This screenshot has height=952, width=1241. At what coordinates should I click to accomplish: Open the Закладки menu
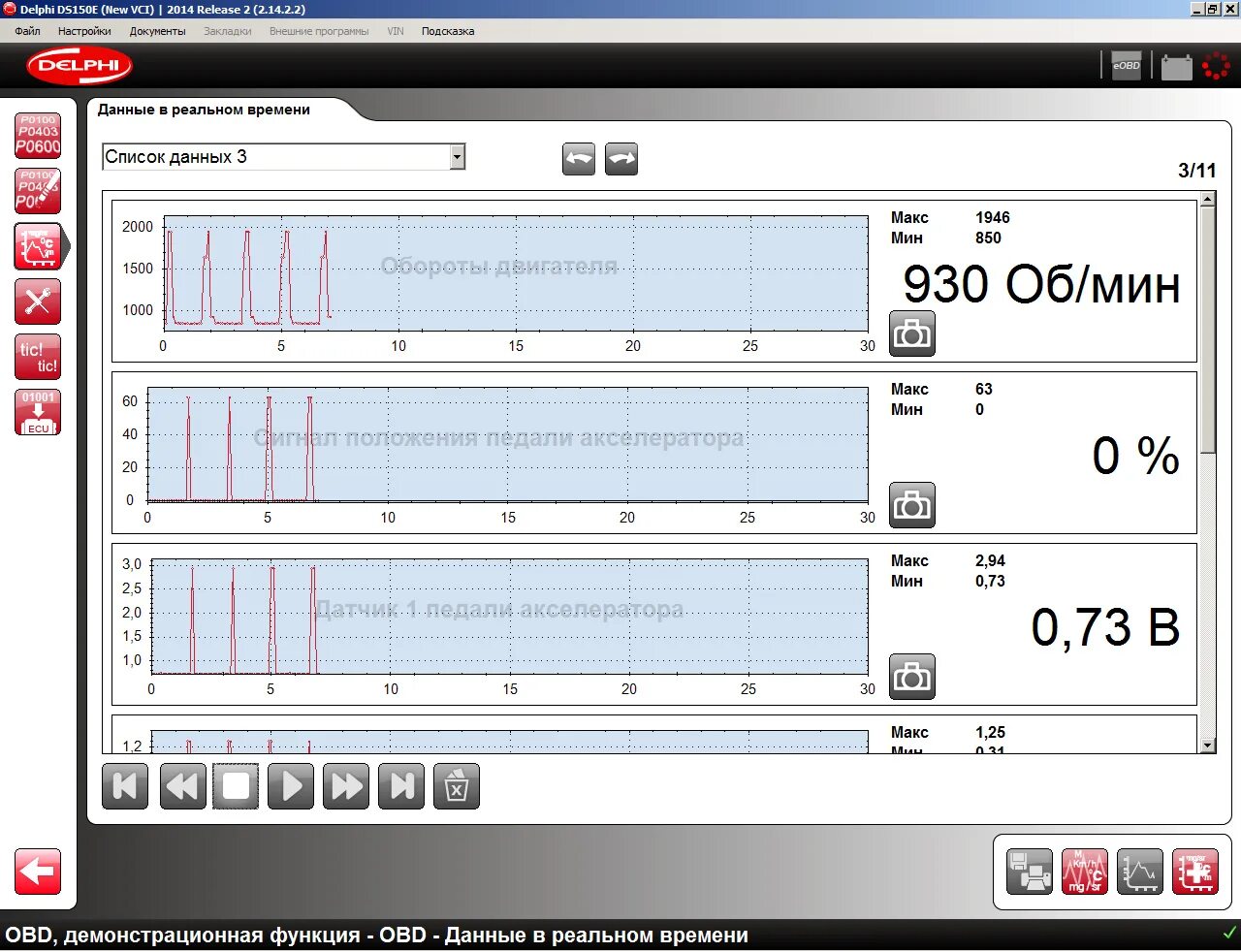tap(228, 31)
